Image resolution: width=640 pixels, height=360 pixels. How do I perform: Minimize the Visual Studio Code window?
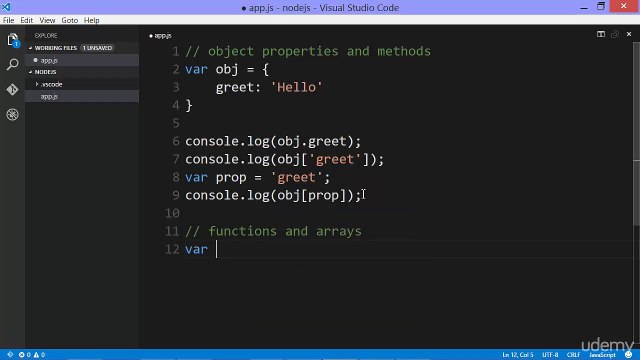(584, 7)
